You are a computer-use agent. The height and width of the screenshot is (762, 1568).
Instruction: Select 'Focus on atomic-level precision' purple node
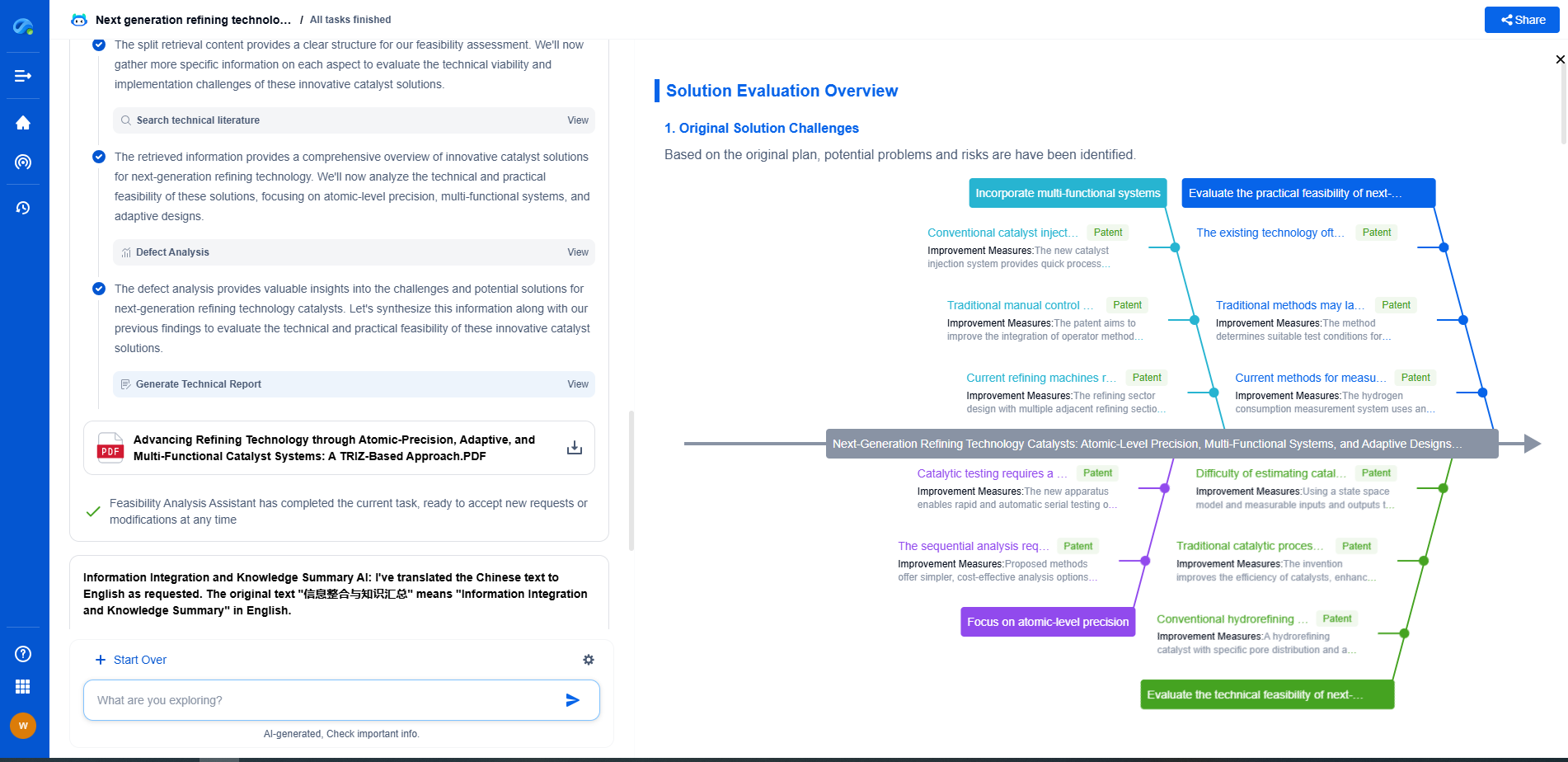coord(1047,622)
